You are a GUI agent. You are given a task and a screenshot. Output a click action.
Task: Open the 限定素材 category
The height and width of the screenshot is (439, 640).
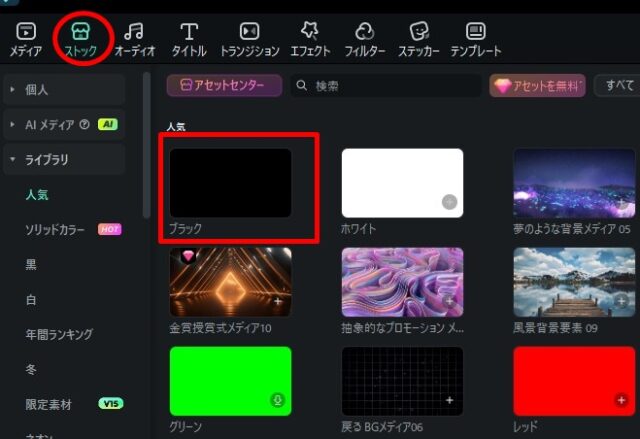(x=49, y=404)
